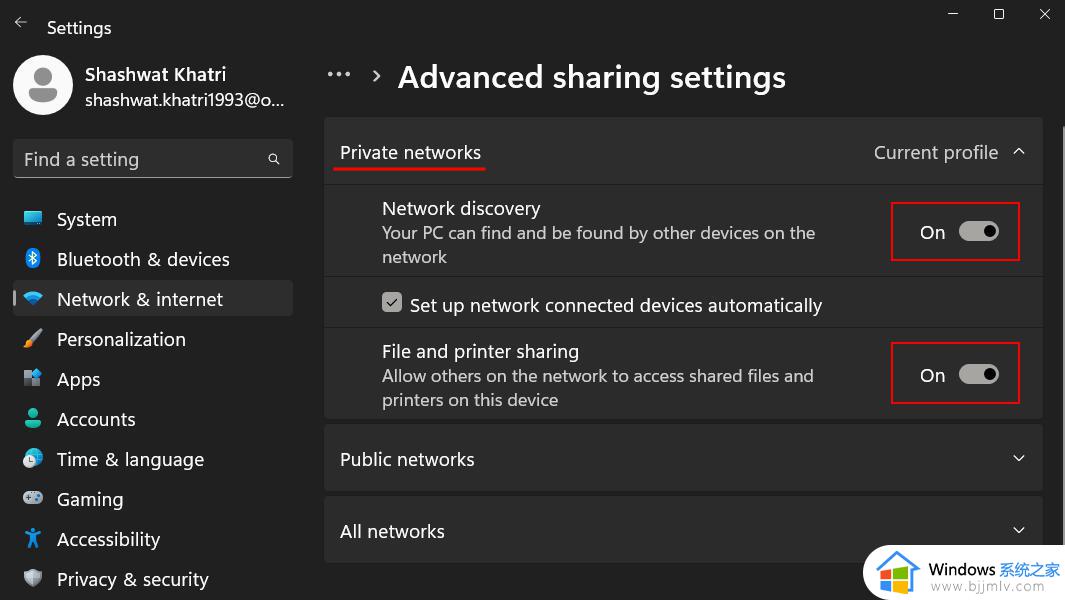1065x600 pixels.
Task: Click the Network discovery title
Action: pyautogui.click(x=461, y=208)
